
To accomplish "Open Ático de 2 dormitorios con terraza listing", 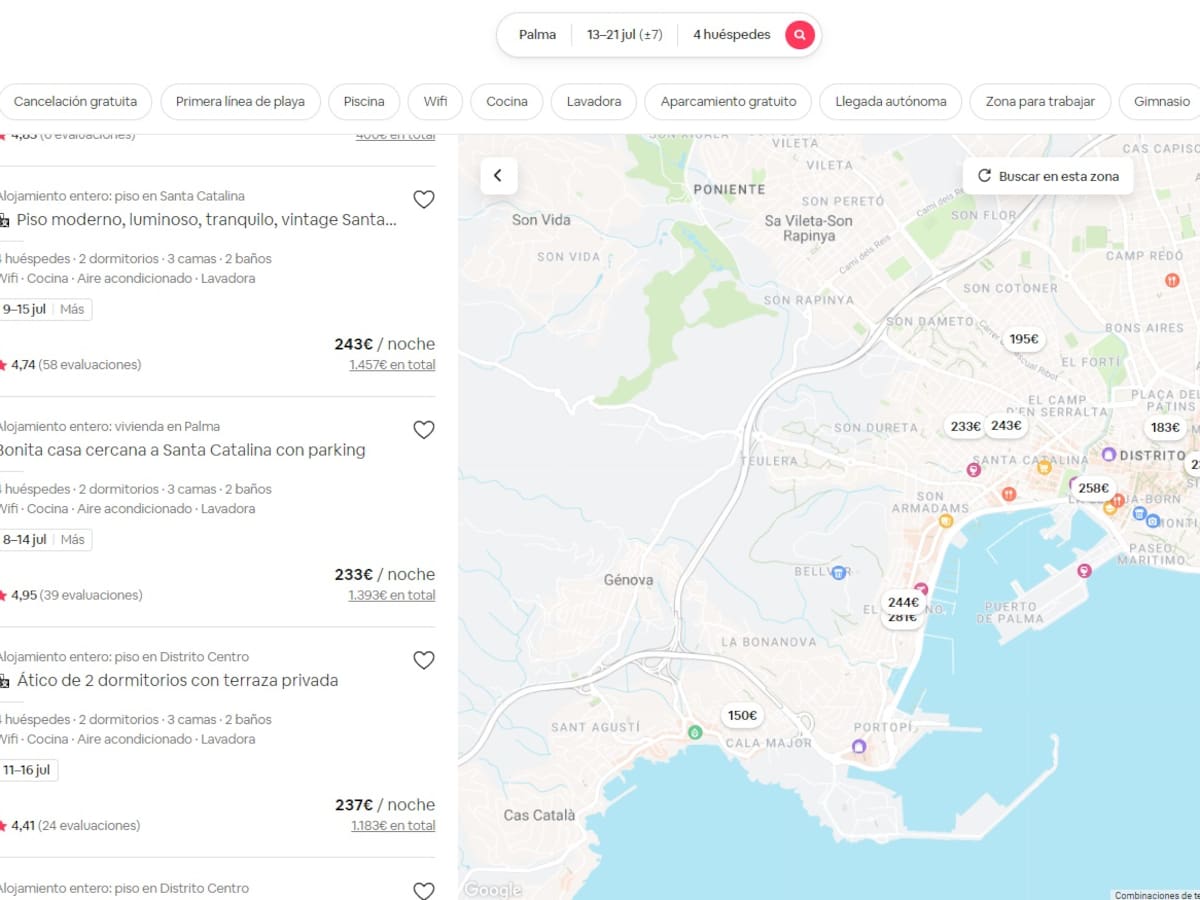I will click(x=177, y=680).
